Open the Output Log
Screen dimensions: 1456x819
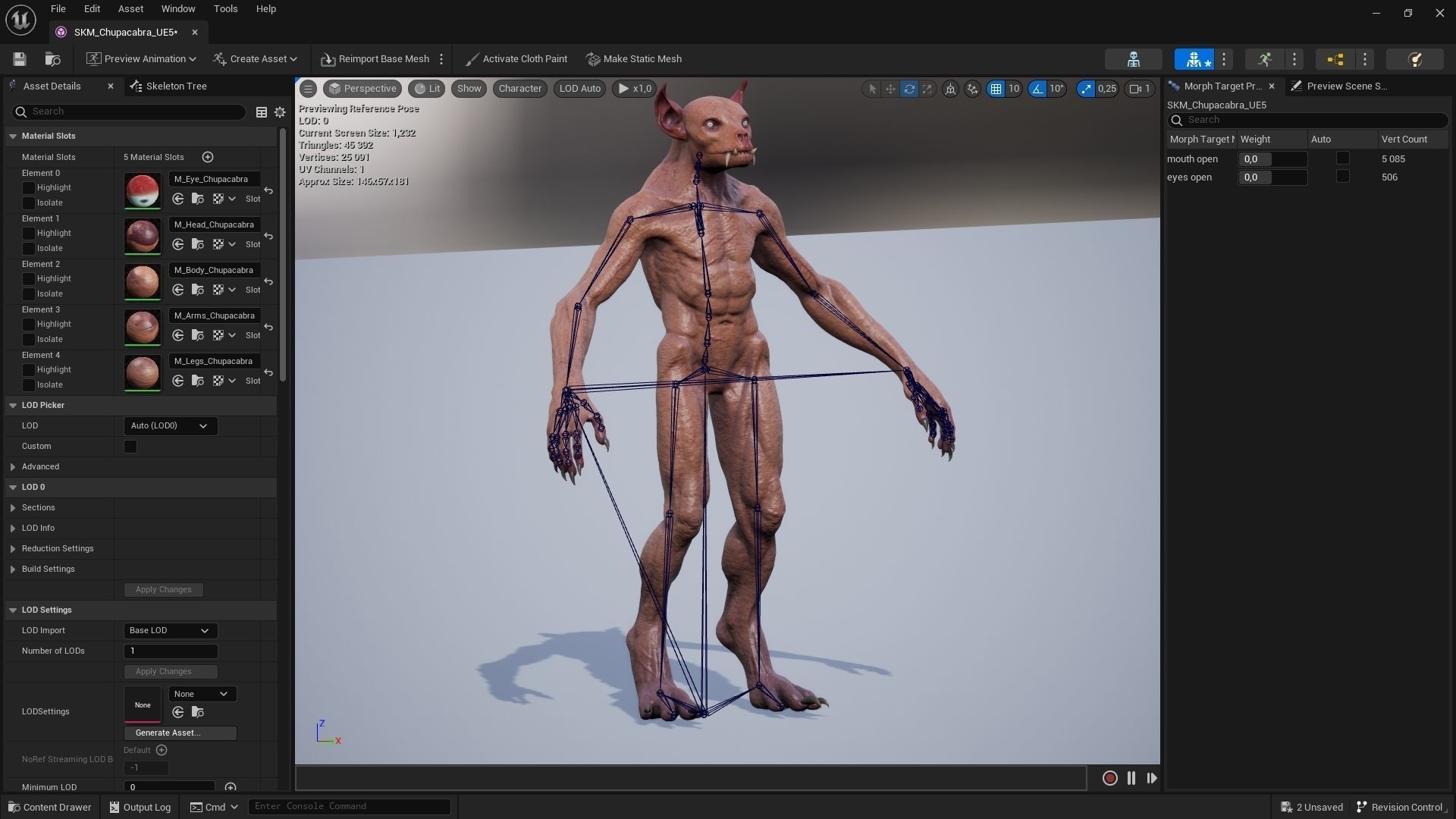click(140, 807)
